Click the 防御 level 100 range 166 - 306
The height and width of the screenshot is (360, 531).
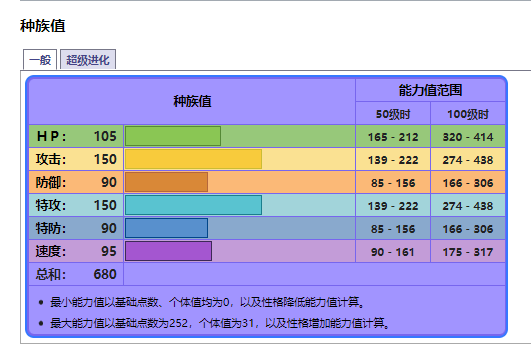pyautogui.click(x=468, y=183)
